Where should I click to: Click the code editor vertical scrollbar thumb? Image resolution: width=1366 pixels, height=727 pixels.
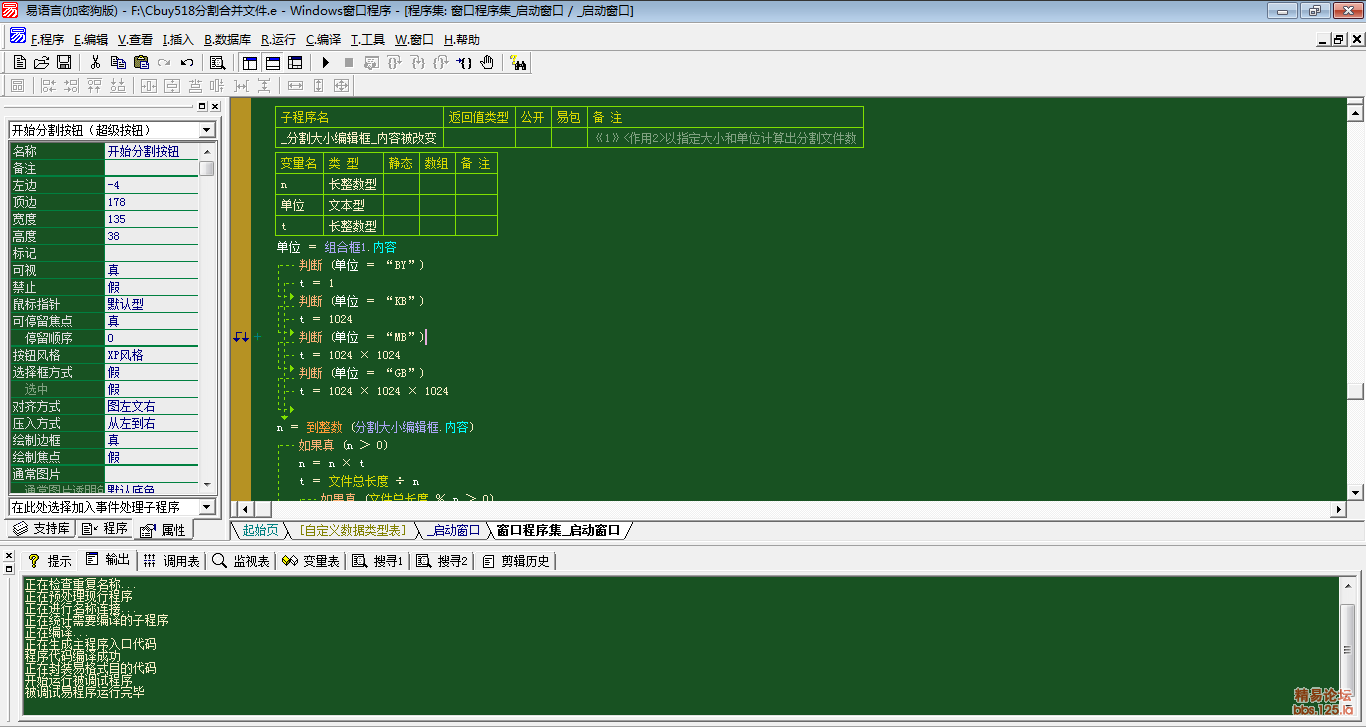point(1354,391)
